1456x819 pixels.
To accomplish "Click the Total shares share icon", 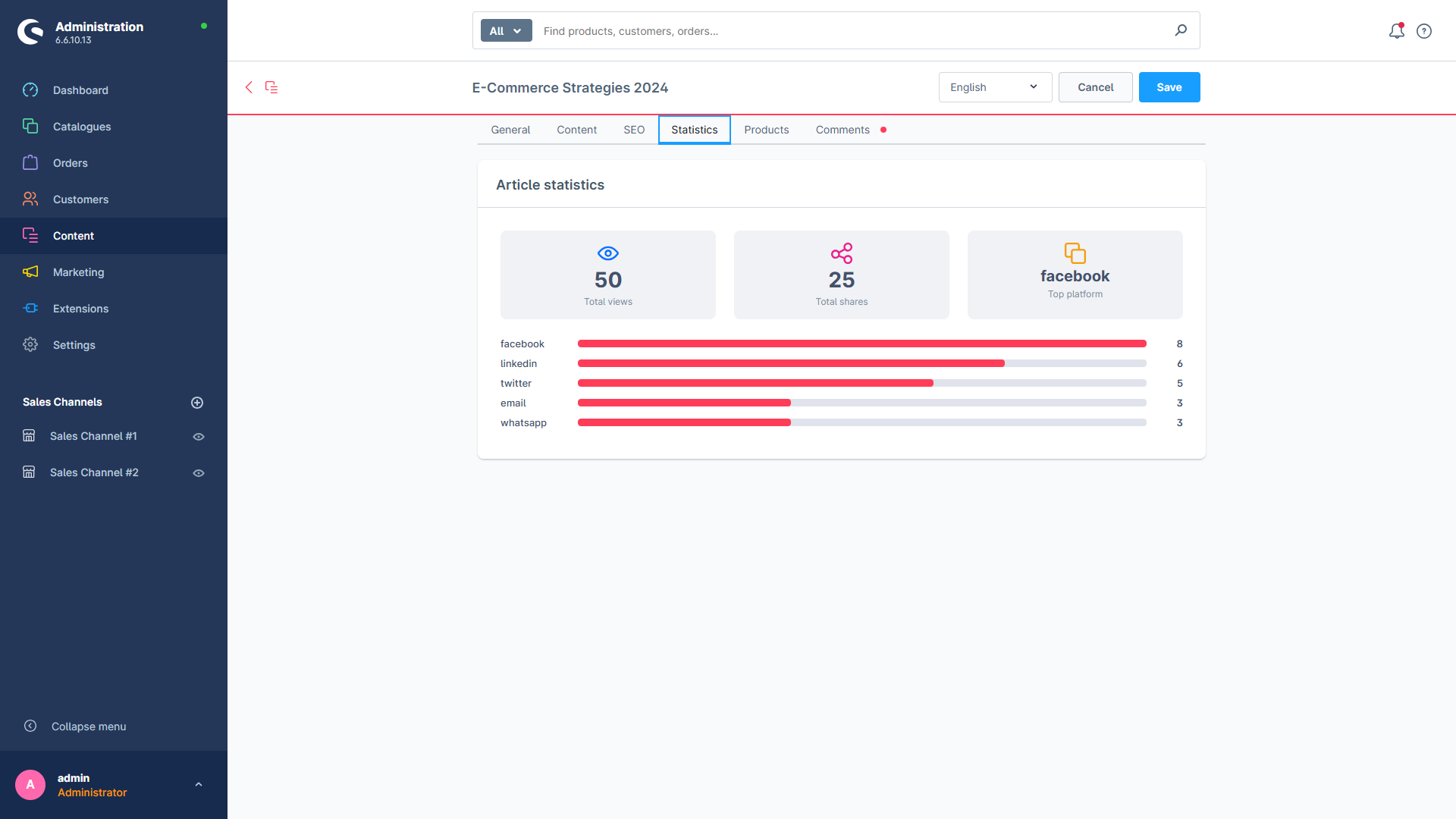I will click(842, 253).
